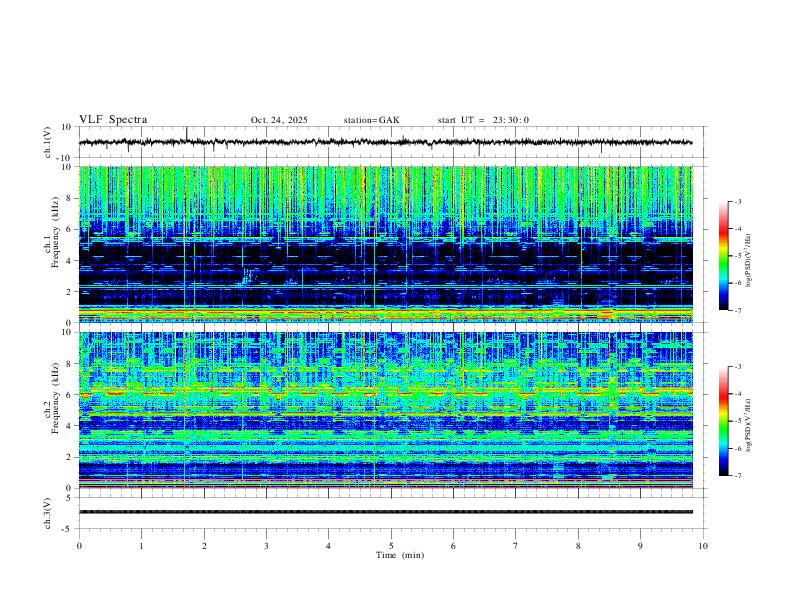This screenshot has height=612, width=792.
Task: Click the "-4" tick on ch.2 color bar
Action: (x=737, y=394)
